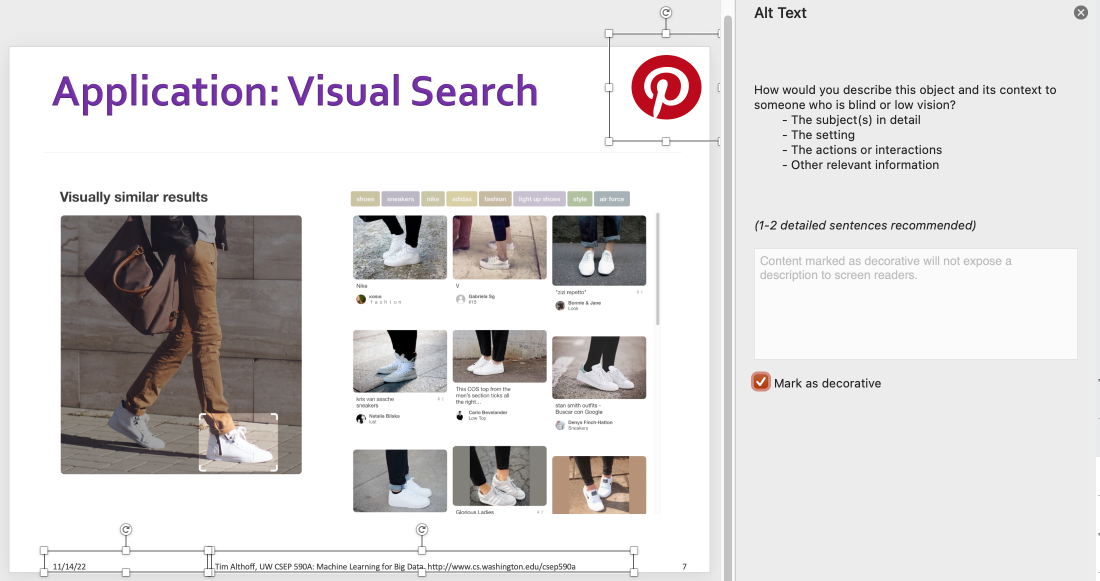The width and height of the screenshot is (1100, 581).
Task: Uncheck the Mark as decorative checkbox
Action: tap(760, 382)
